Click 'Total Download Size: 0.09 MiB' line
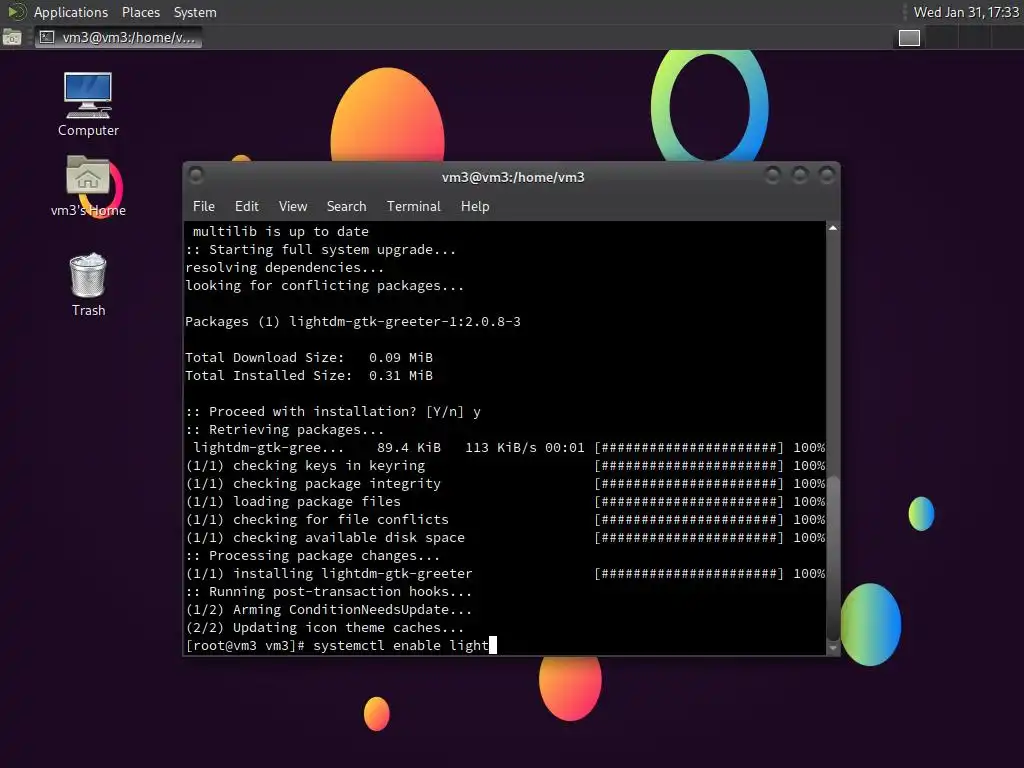The height and width of the screenshot is (768, 1024). coord(309,357)
